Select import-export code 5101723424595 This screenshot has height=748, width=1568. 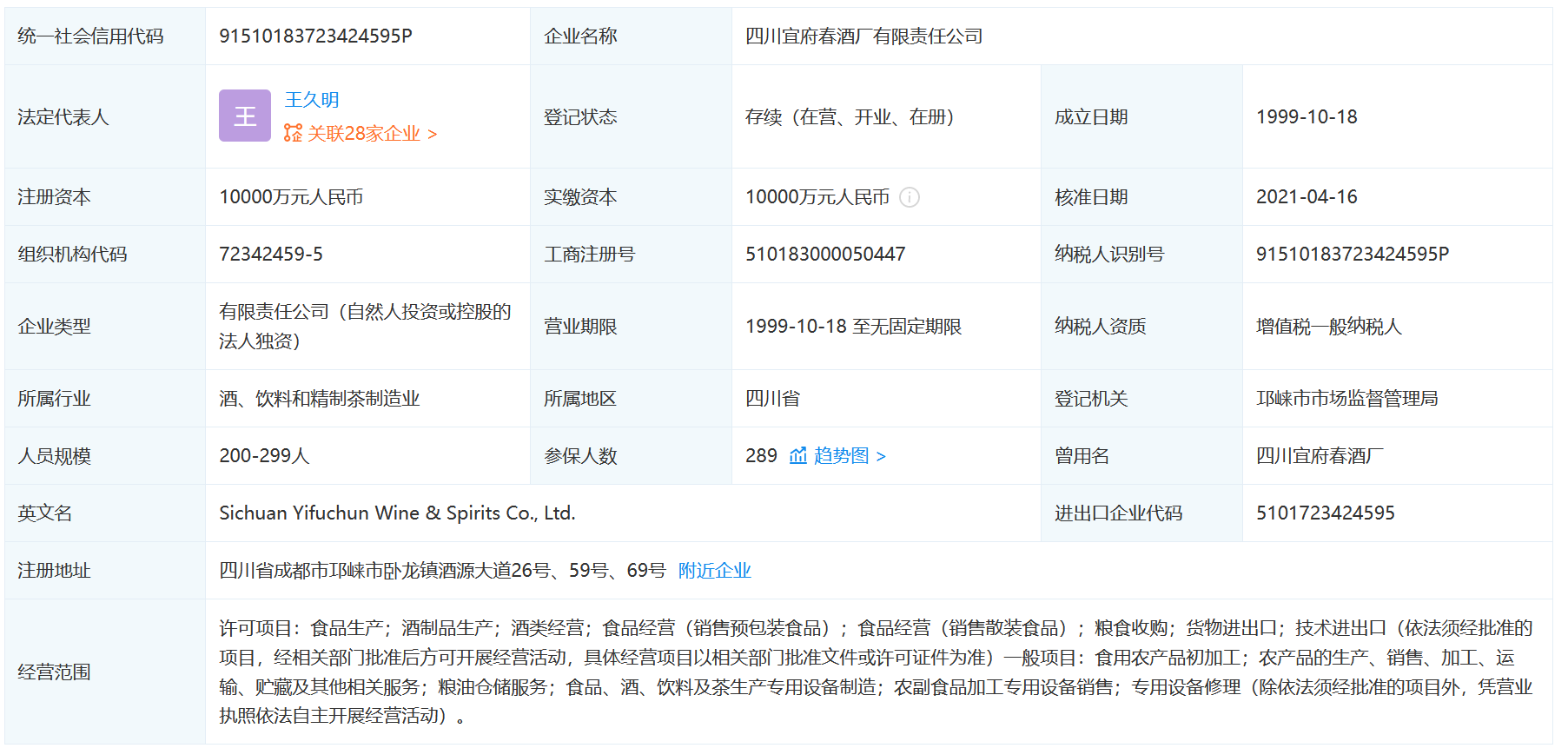(x=1326, y=513)
